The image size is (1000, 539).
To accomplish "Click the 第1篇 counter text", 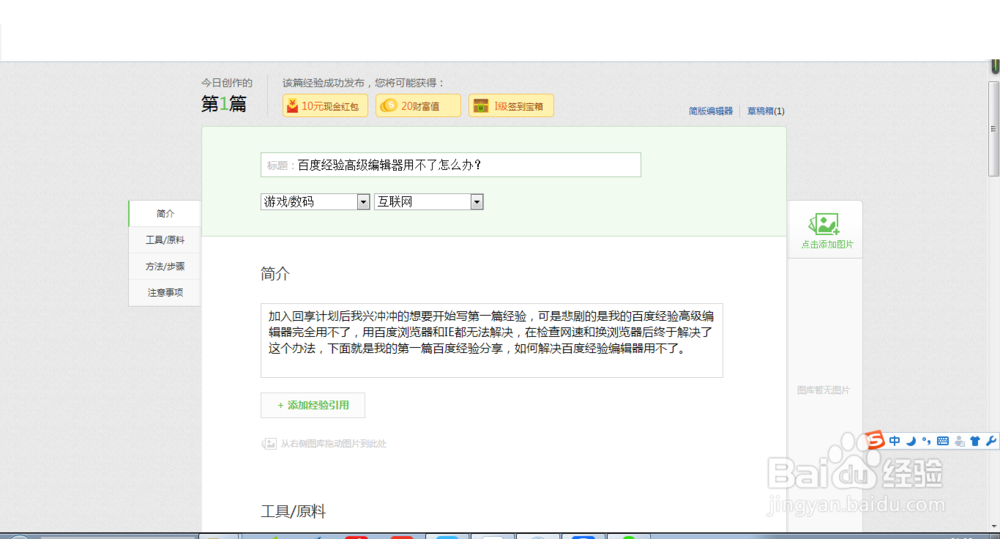I will pos(224,104).
